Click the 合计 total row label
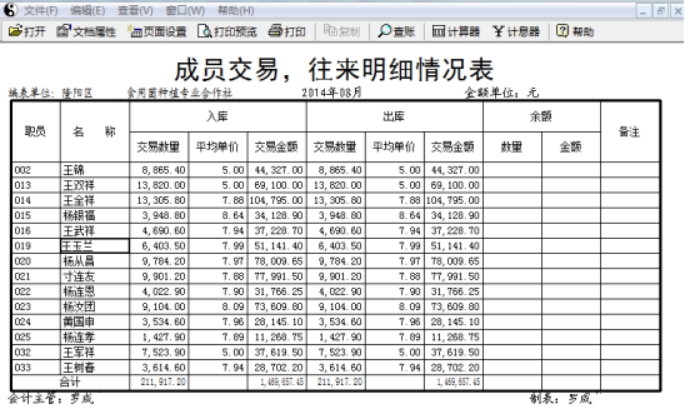685x409 pixels. click(x=70, y=382)
